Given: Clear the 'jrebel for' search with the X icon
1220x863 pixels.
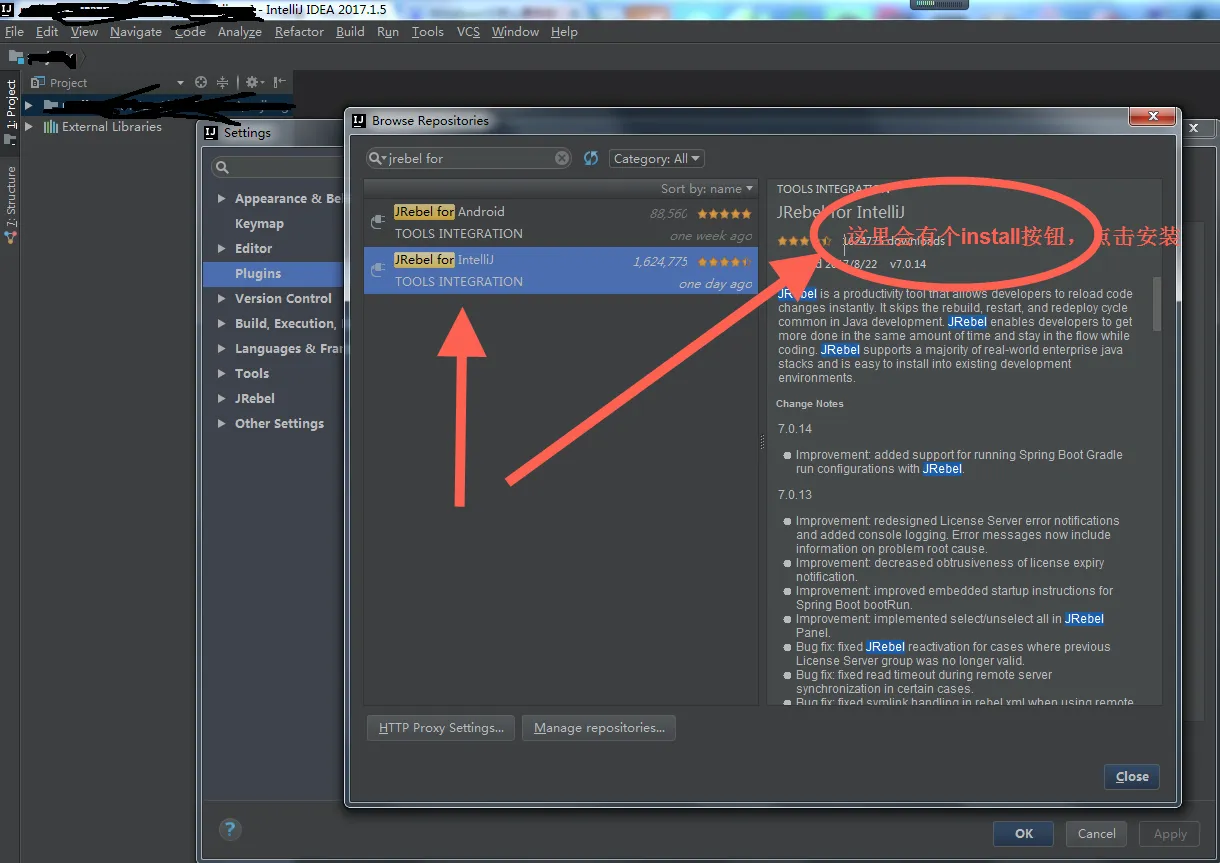Looking at the screenshot, I should (562, 158).
